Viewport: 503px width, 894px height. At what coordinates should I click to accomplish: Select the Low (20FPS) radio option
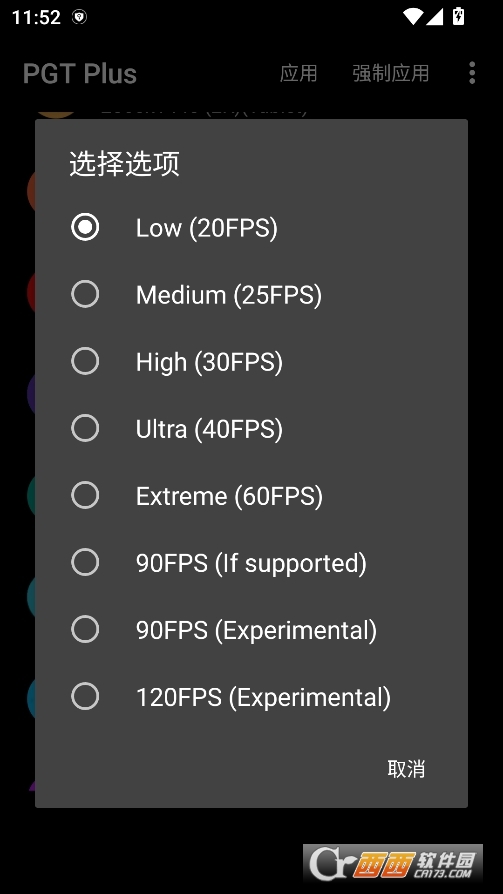tap(252, 227)
